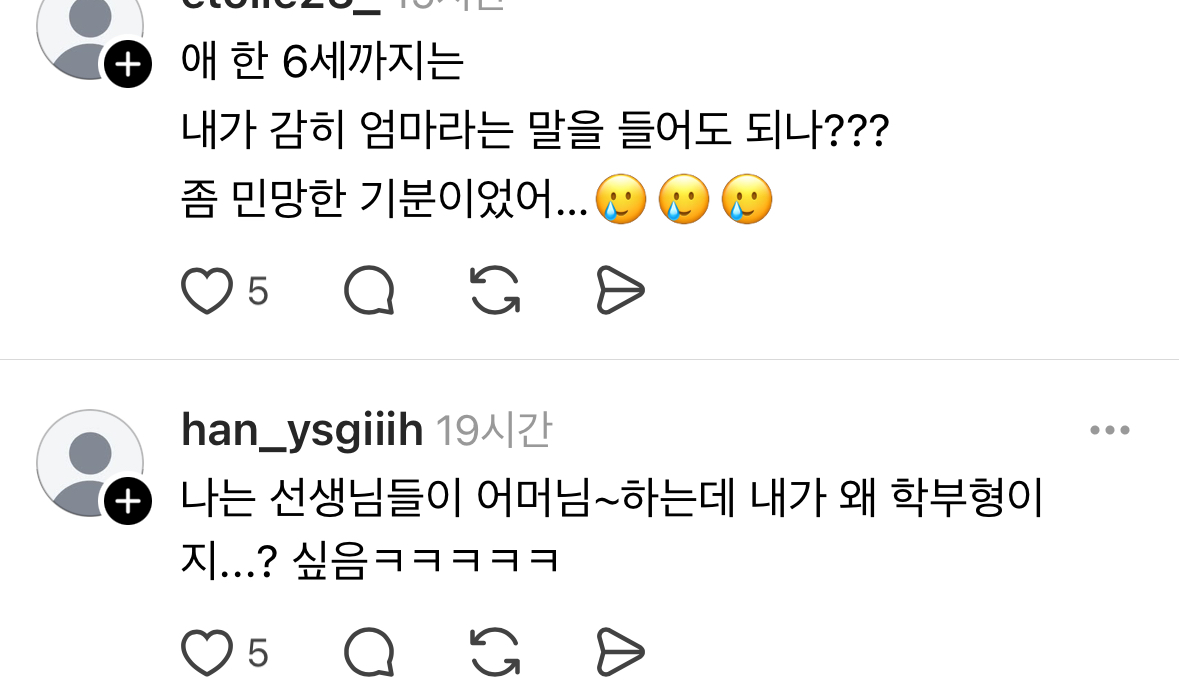
Task: Follow han_ysgiiih using the plus badge
Action: coord(128,501)
